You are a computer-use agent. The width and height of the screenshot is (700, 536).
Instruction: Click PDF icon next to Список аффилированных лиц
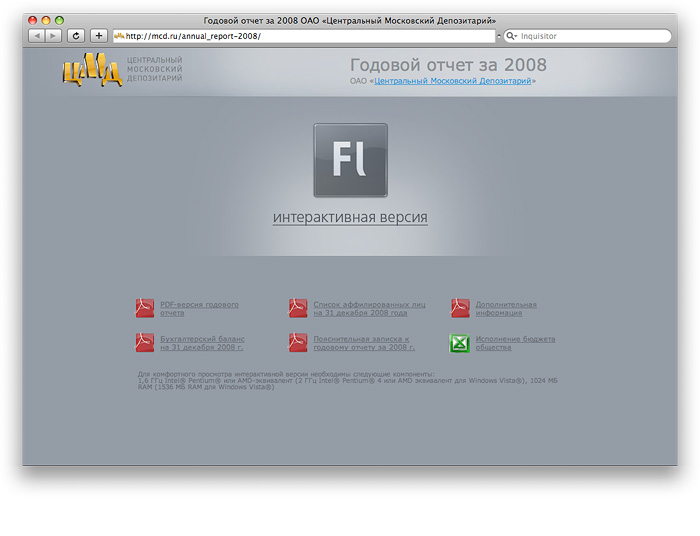298,308
